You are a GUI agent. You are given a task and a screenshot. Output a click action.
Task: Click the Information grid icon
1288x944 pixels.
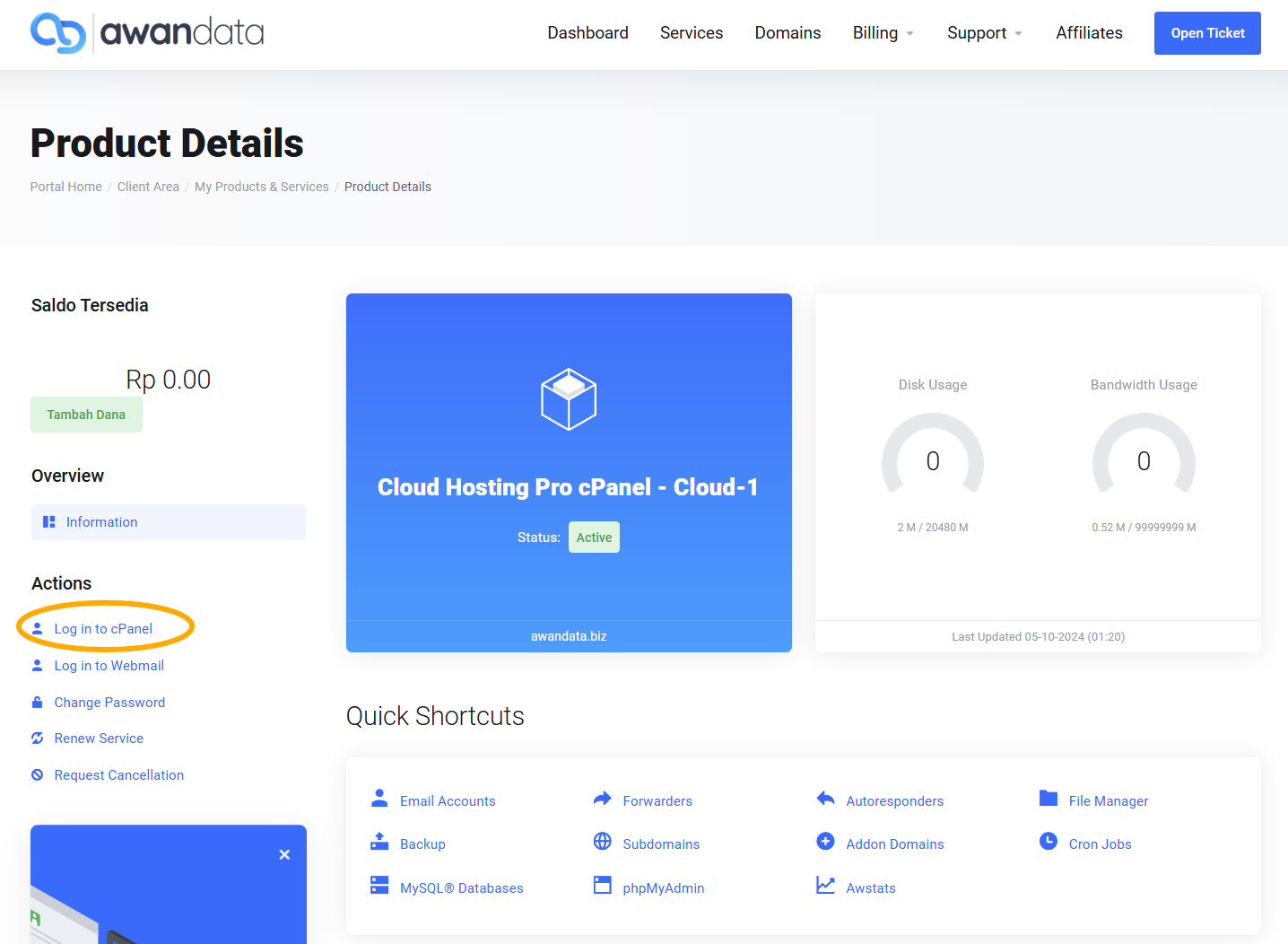[x=49, y=522]
